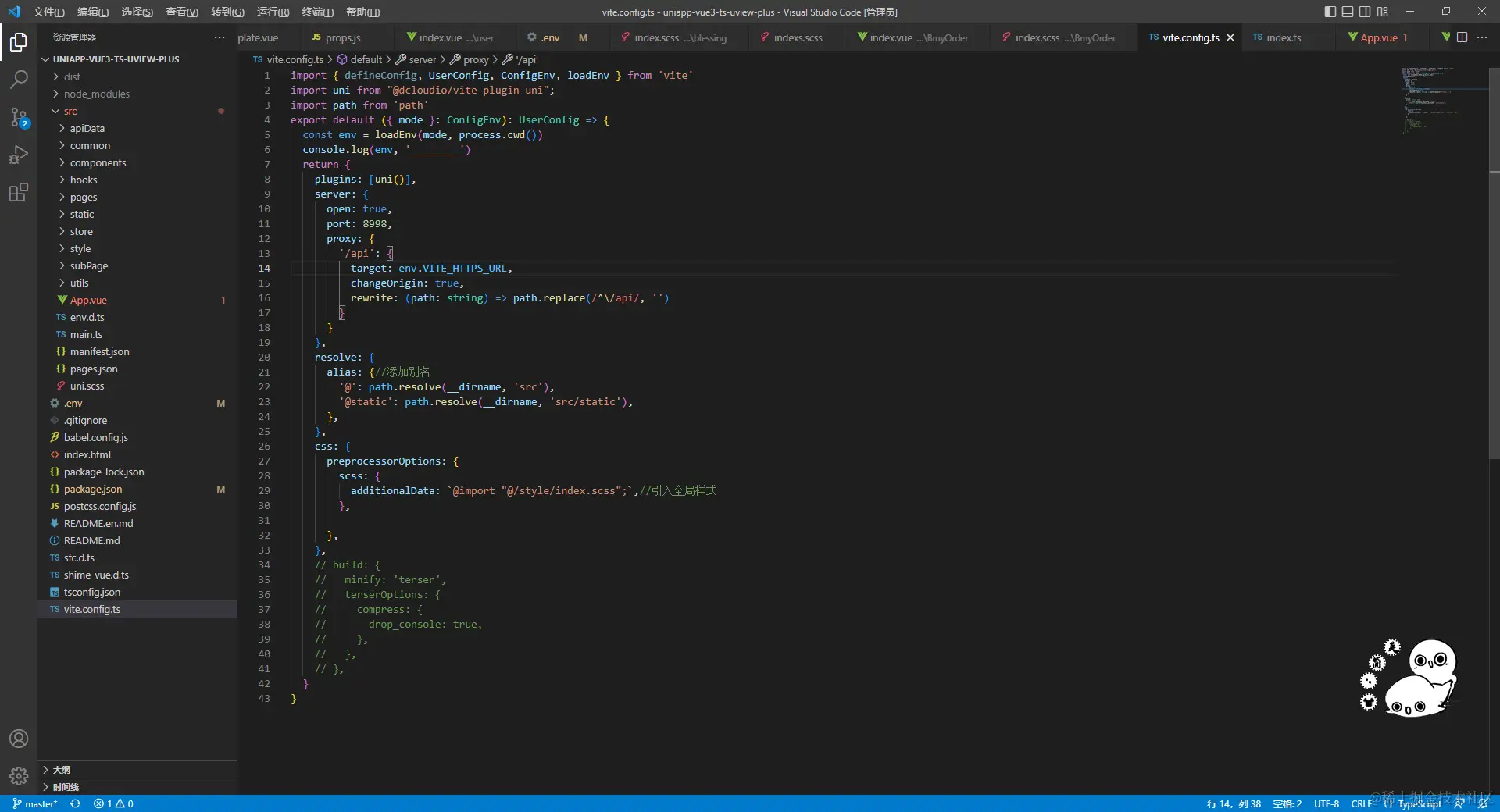Open the 运行(R) menu
Screen dimensions: 1500x812
273,12
